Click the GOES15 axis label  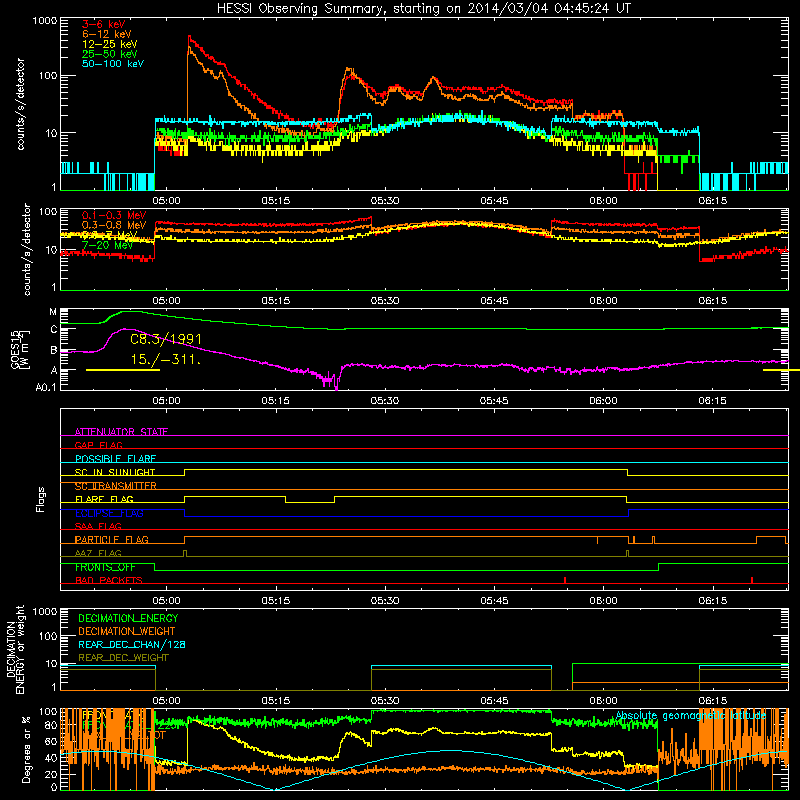tap(15, 348)
